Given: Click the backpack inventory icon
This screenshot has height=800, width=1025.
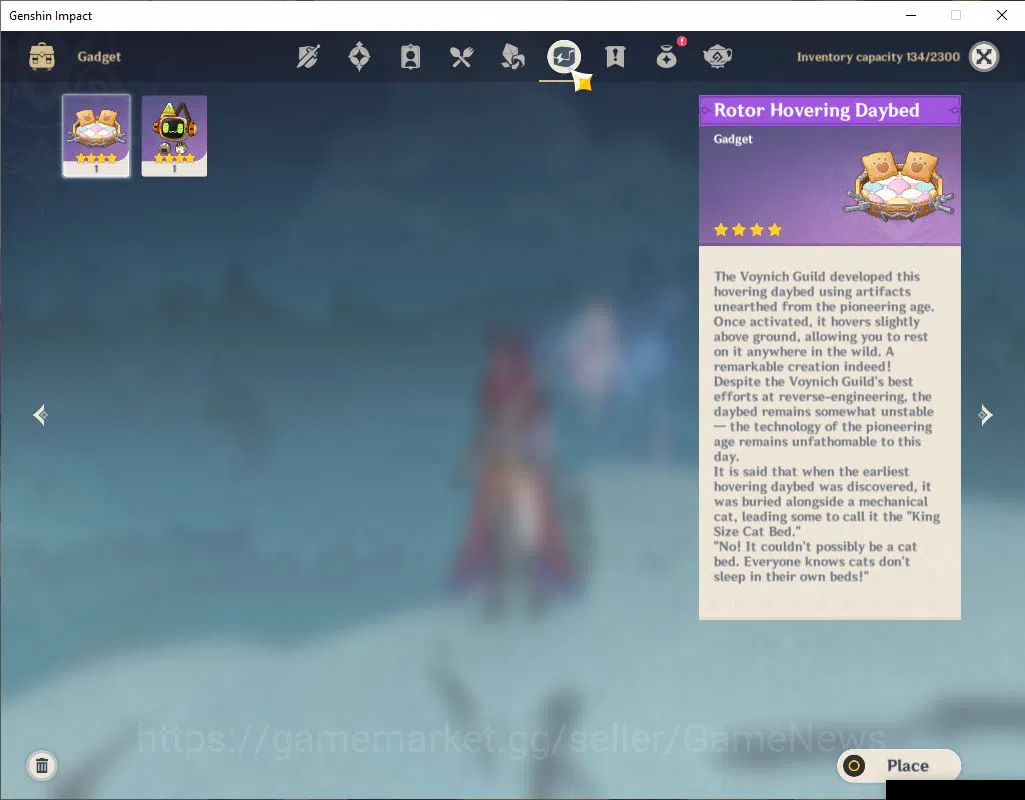Looking at the screenshot, I should (42, 57).
